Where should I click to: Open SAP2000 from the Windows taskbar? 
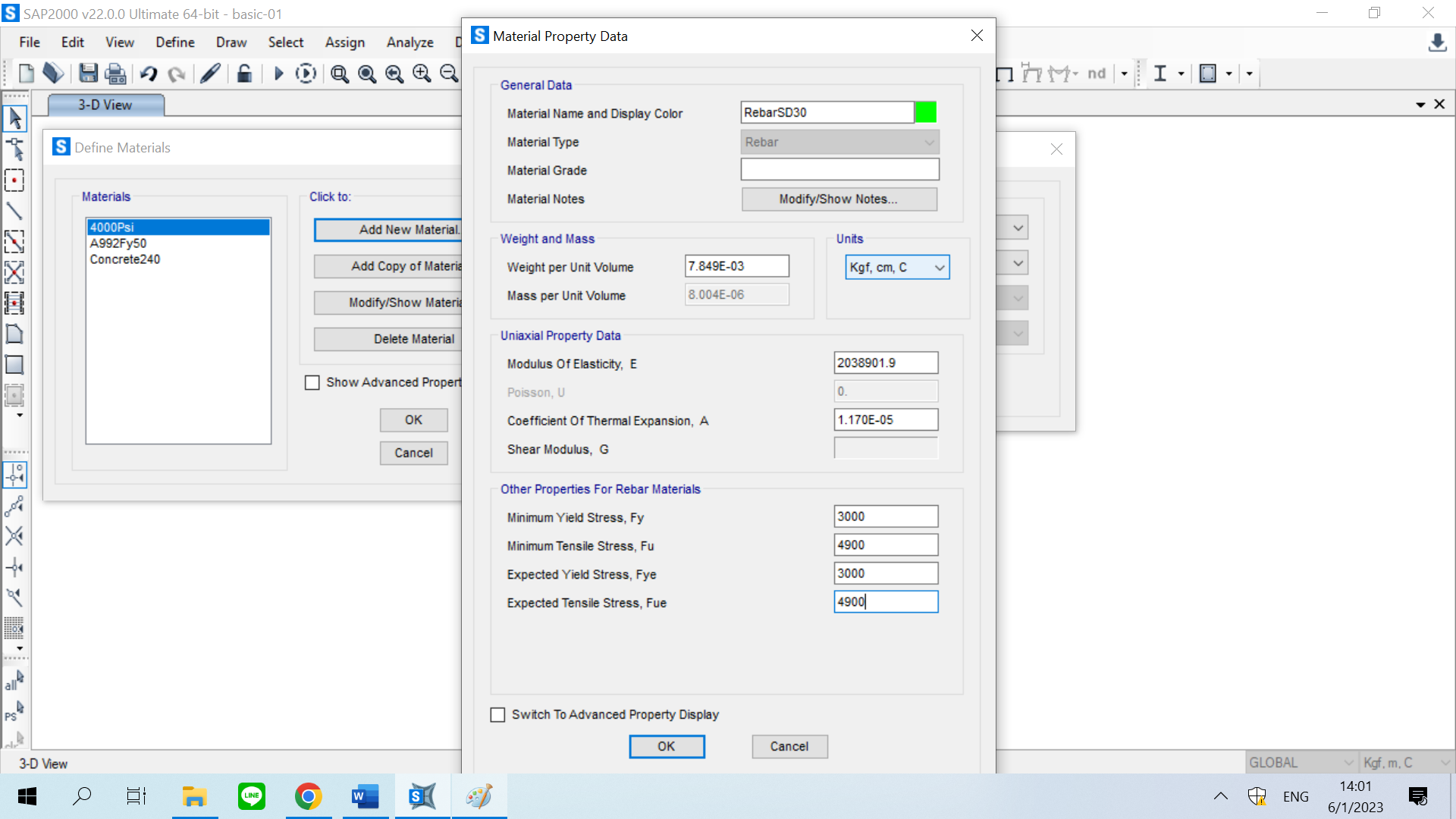(422, 796)
